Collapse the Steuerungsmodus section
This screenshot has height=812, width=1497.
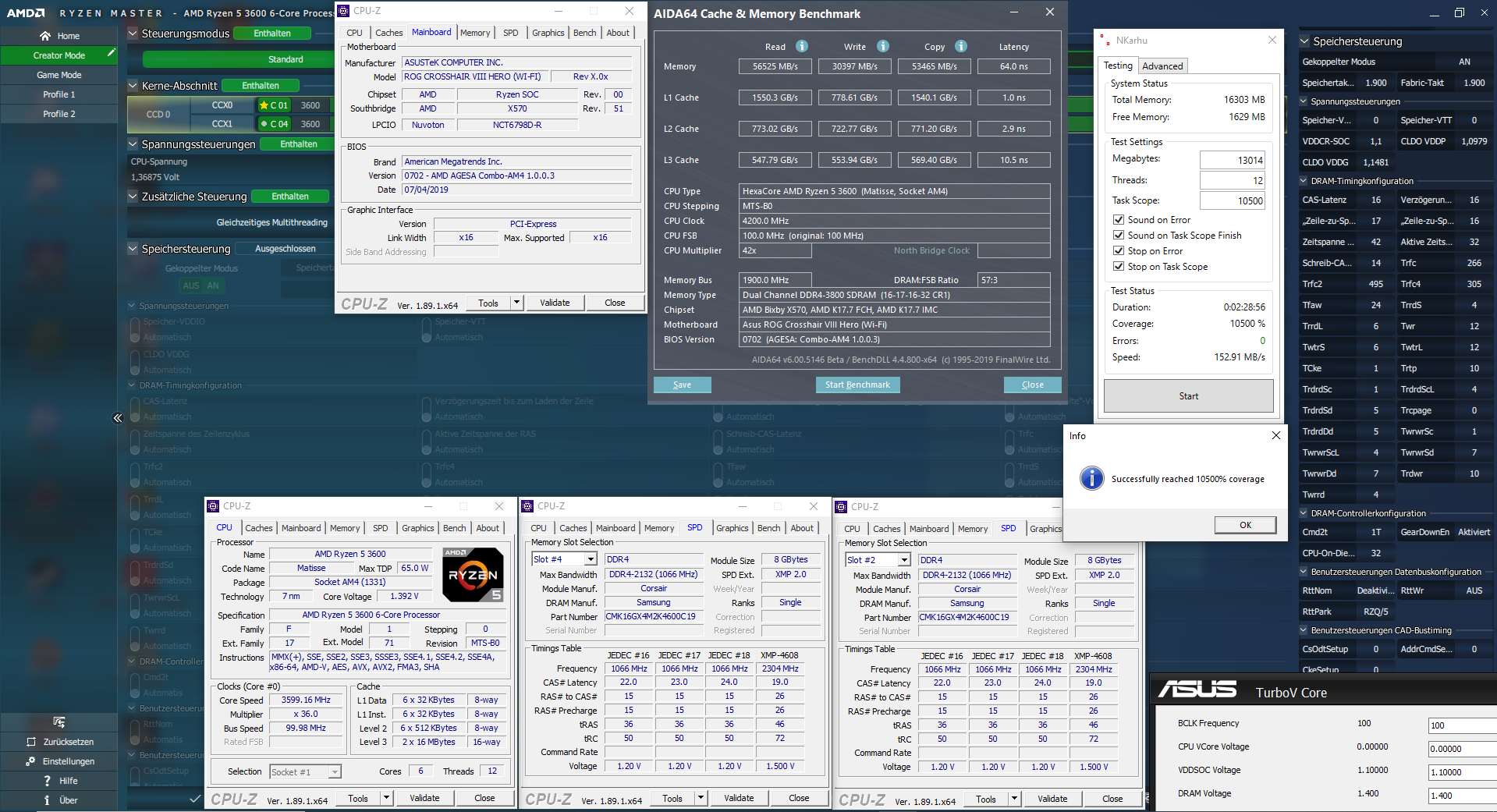(x=133, y=34)
